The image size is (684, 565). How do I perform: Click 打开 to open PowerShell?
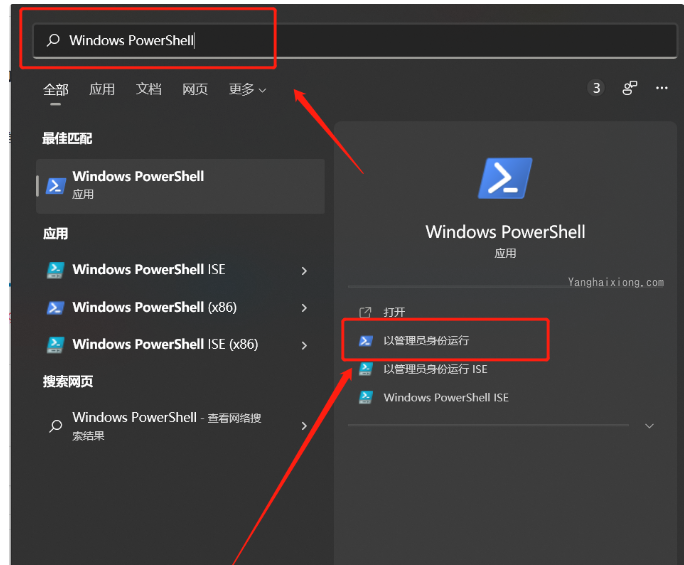[x=394, y=312]
